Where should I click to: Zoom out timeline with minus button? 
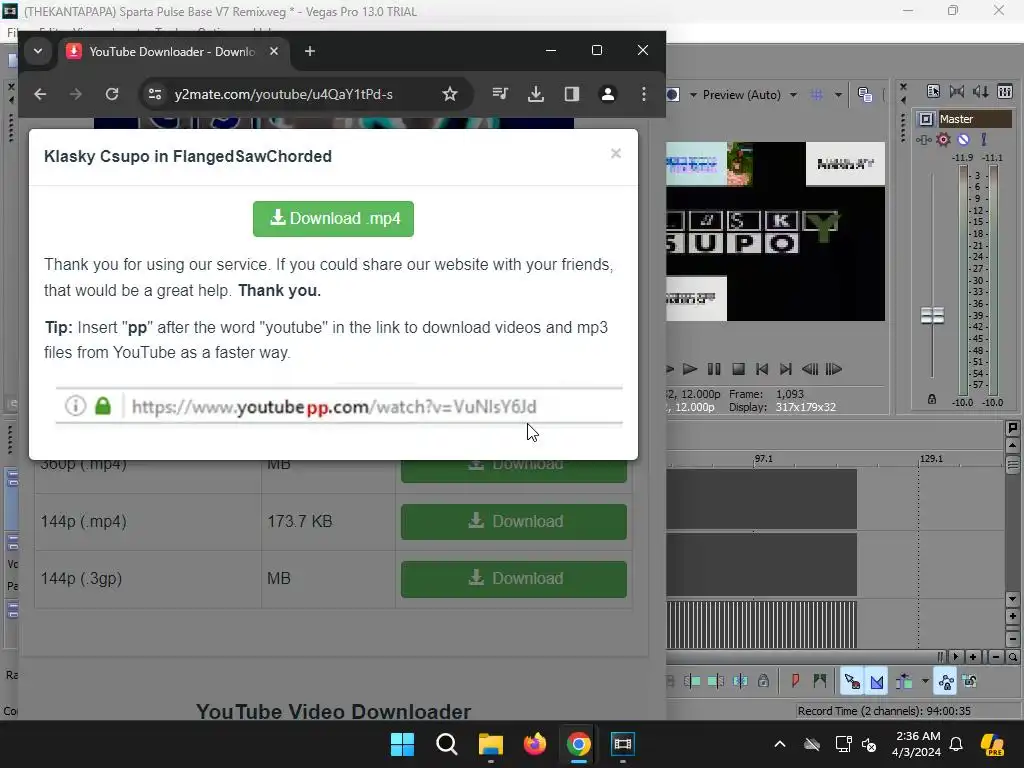click(x=995, y=657)
